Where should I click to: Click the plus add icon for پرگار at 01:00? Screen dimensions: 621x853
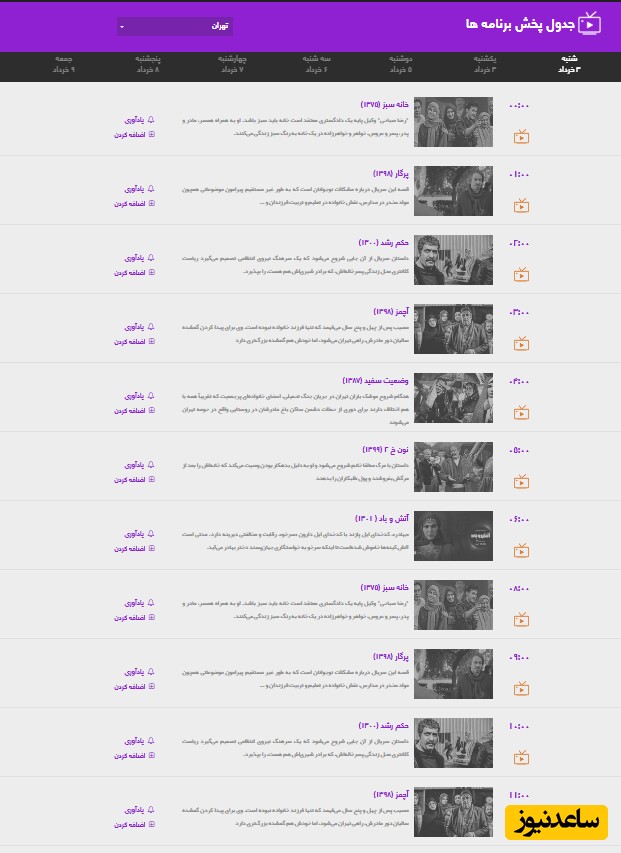click(152, 203)
